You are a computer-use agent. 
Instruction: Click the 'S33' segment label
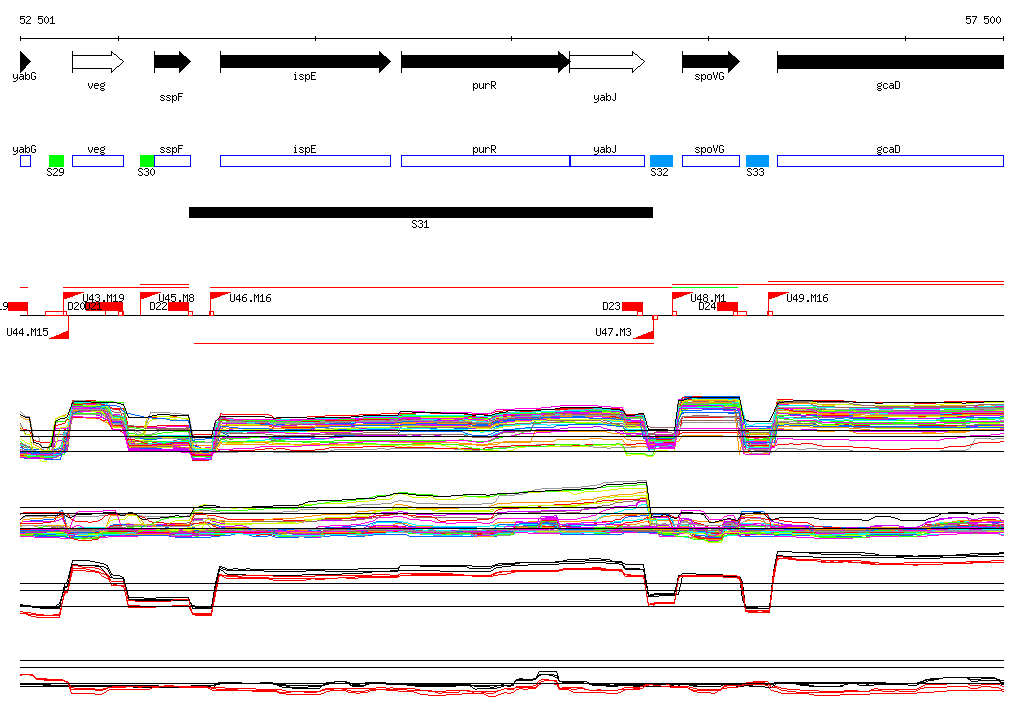(755, 172)
